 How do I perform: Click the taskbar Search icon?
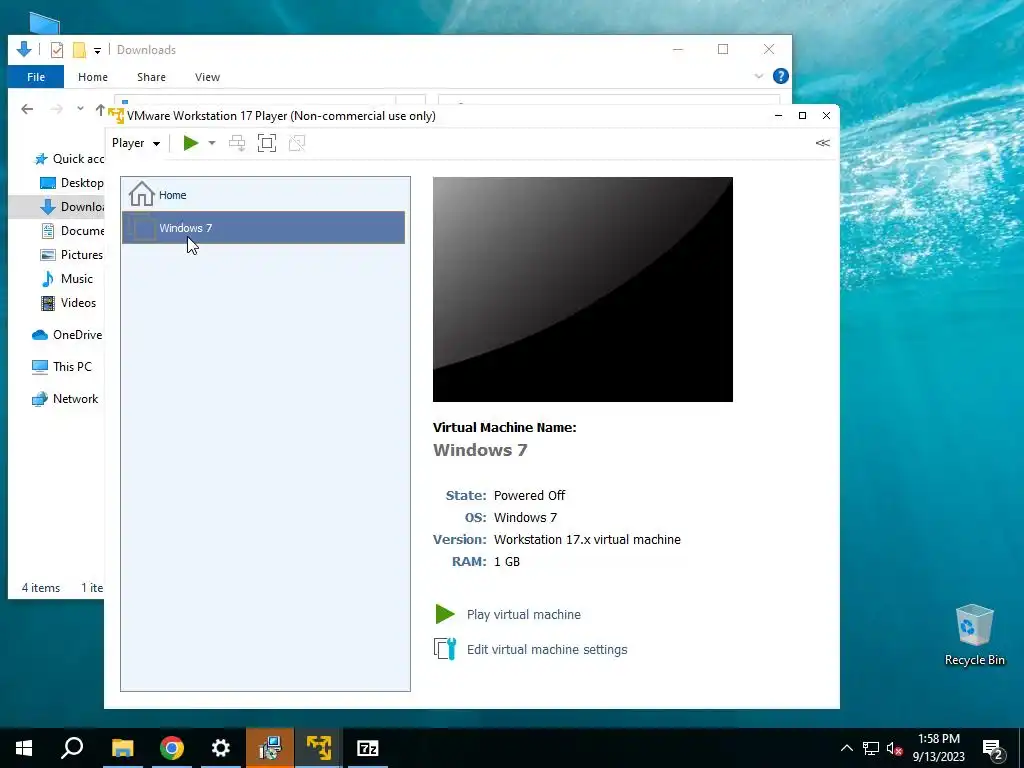(x=72, y=748)
